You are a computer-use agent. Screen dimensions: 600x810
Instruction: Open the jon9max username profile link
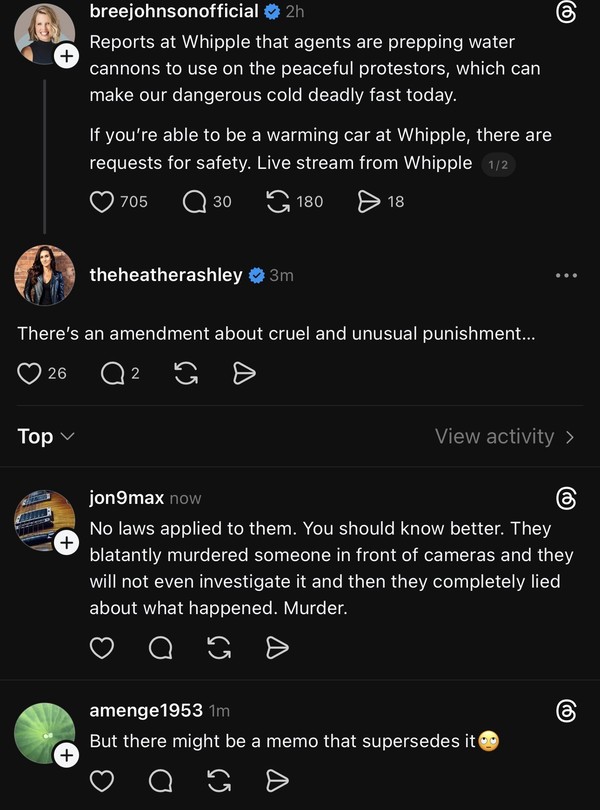pyautogui.click(x=126, y=498)
